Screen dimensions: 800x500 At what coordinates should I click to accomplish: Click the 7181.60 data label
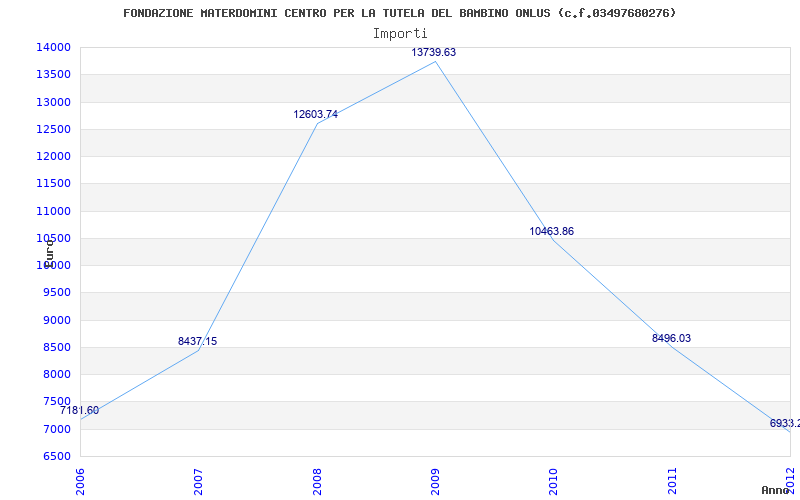[80, 410]
